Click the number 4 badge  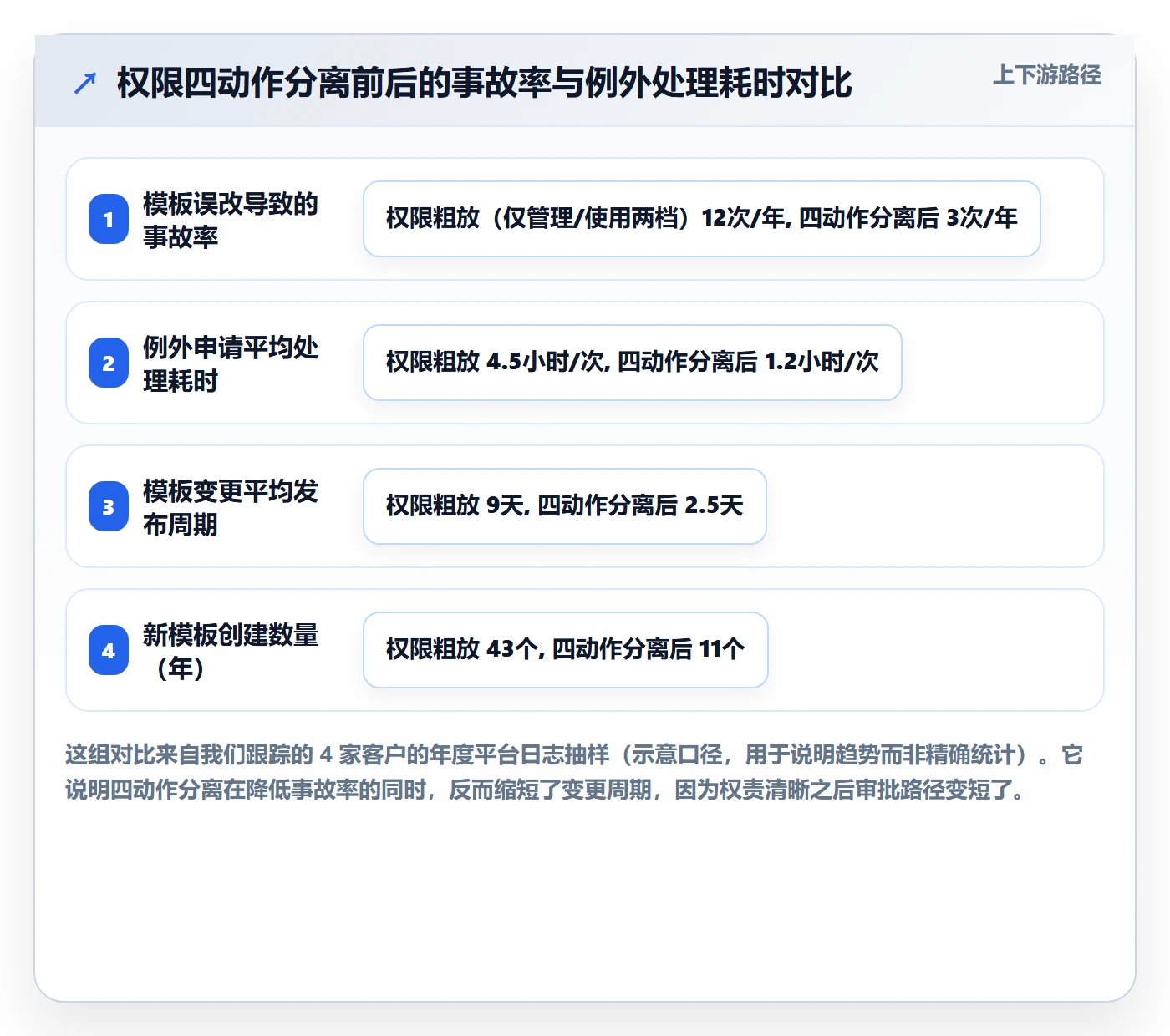(x=109, y=650)
